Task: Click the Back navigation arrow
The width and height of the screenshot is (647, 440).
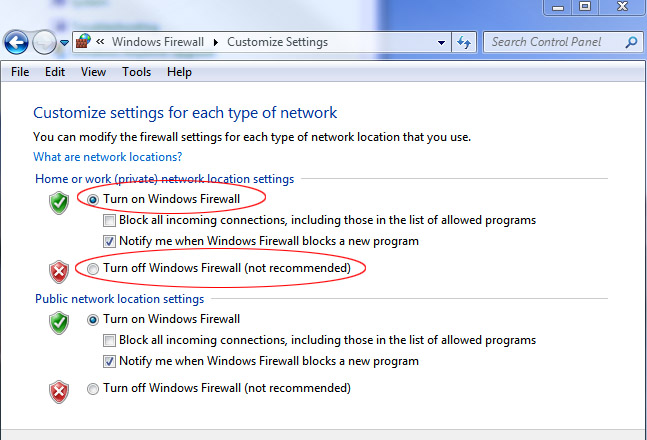Action: (x=17, y=43)
